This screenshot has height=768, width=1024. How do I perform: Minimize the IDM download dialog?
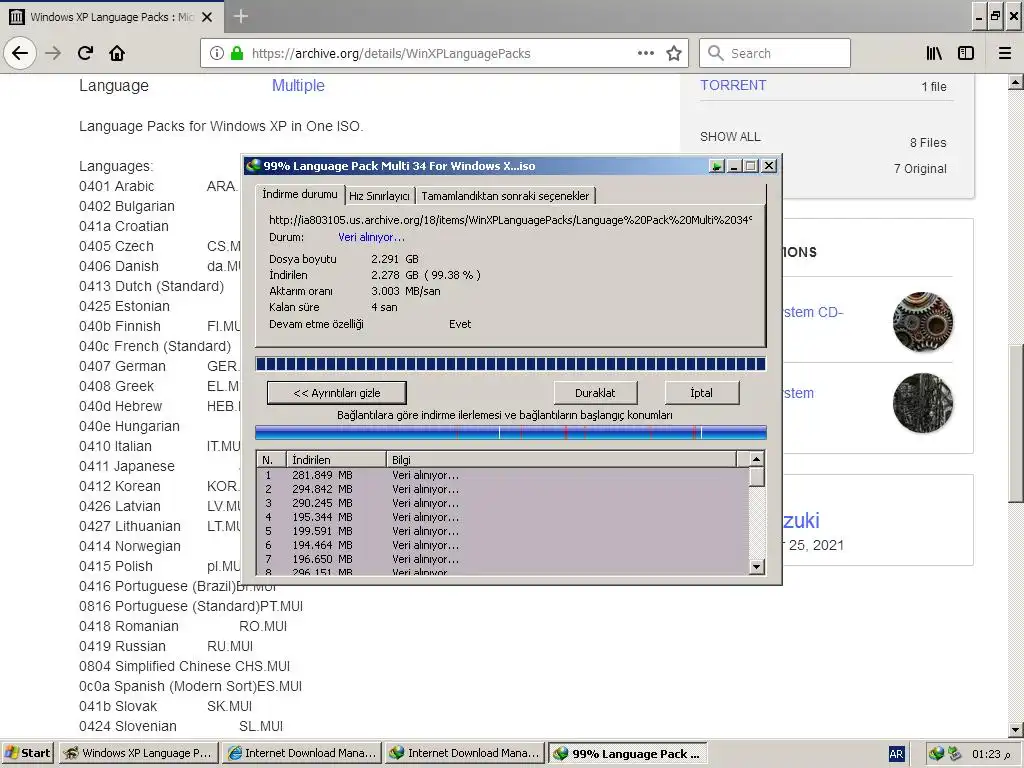(733, 166)
